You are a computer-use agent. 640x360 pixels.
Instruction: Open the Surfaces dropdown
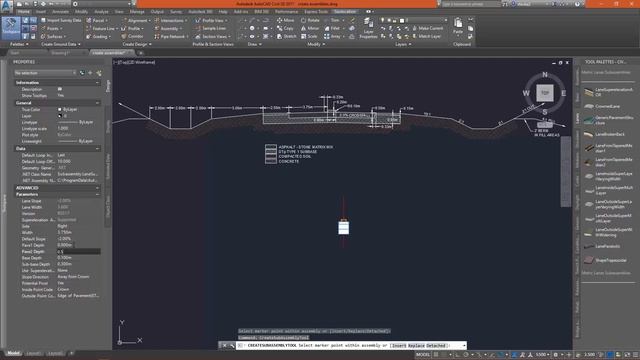click(x=53, y=37)
